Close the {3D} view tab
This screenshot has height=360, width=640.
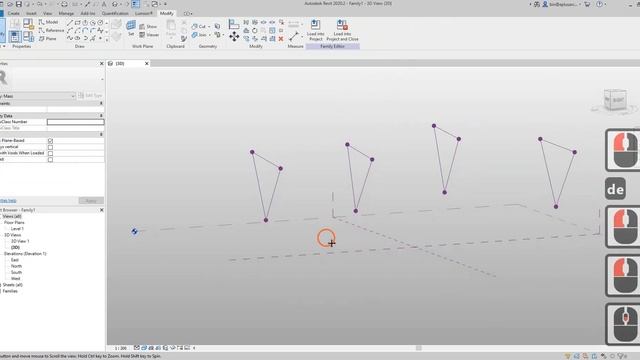tap(147, 64)
